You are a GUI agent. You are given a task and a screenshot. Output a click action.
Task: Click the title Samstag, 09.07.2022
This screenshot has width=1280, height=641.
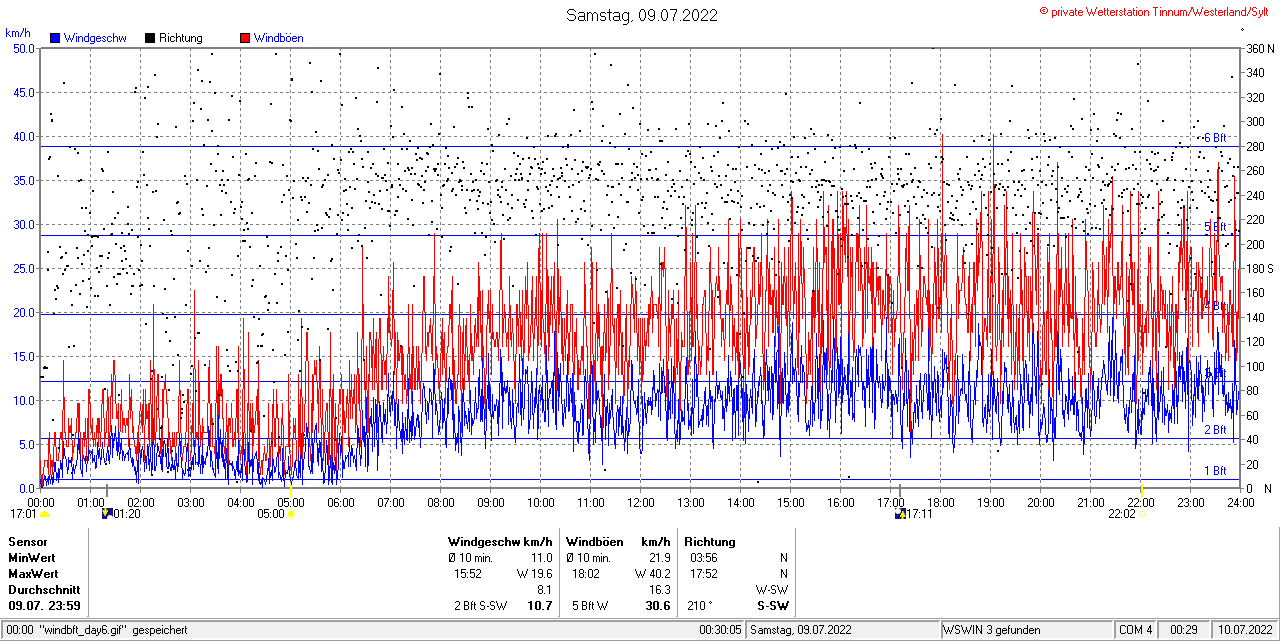641,15
